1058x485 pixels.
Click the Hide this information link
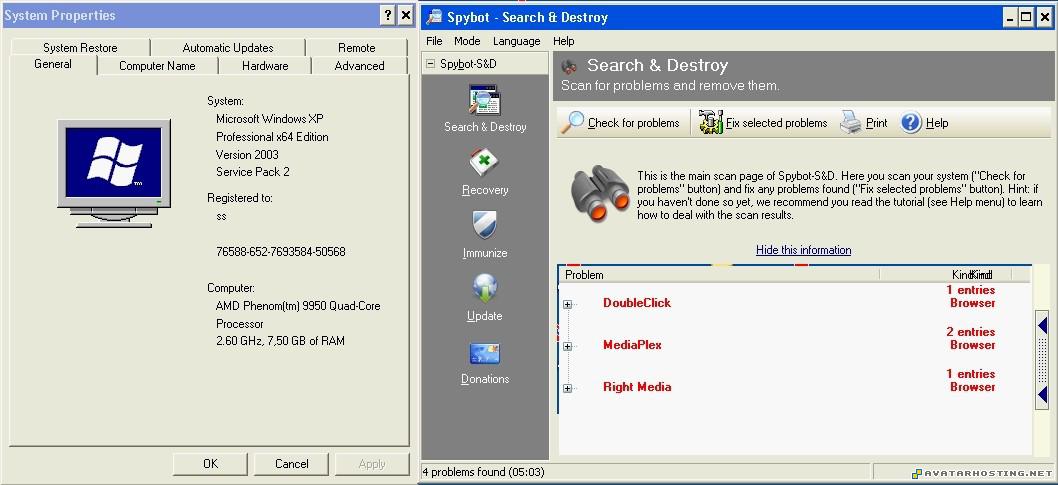(804, 250)
